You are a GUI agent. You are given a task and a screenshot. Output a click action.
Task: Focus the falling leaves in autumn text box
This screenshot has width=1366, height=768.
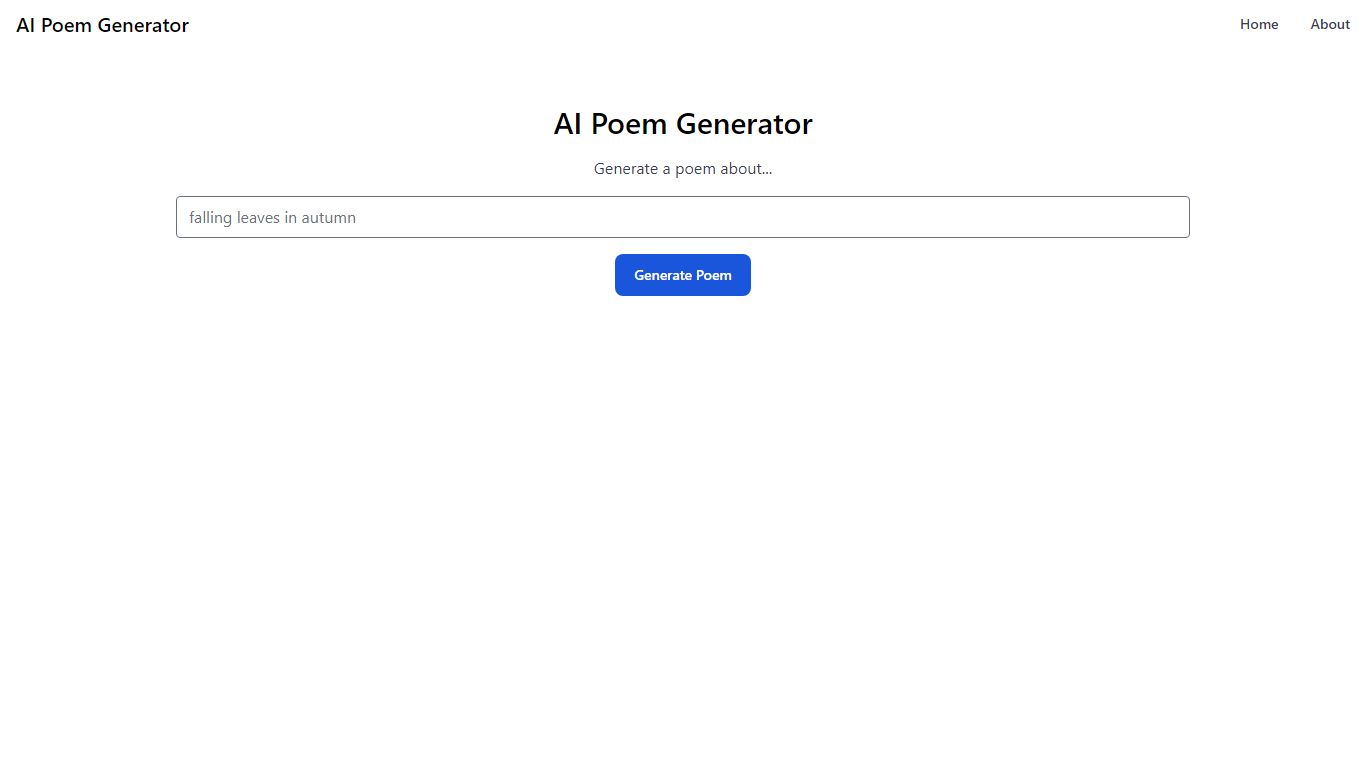pyautogui.click(x=683, y=217)
